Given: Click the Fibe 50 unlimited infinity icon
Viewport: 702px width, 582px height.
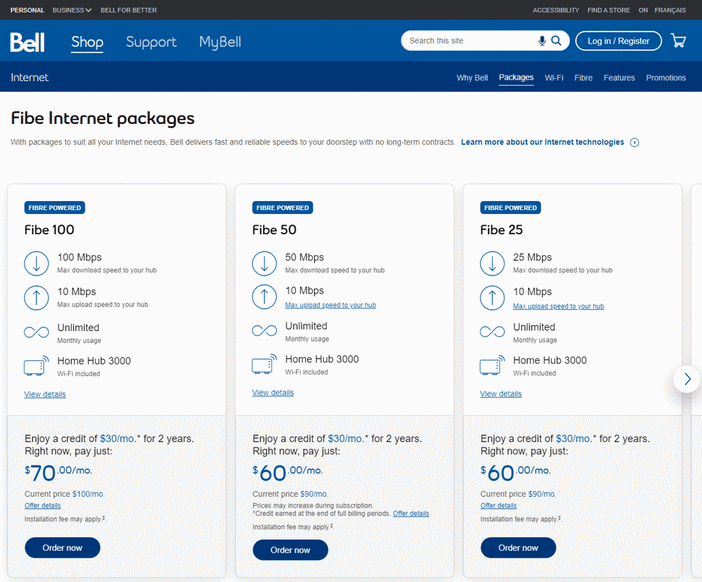Looking at the screenshot, I should 264,331.
